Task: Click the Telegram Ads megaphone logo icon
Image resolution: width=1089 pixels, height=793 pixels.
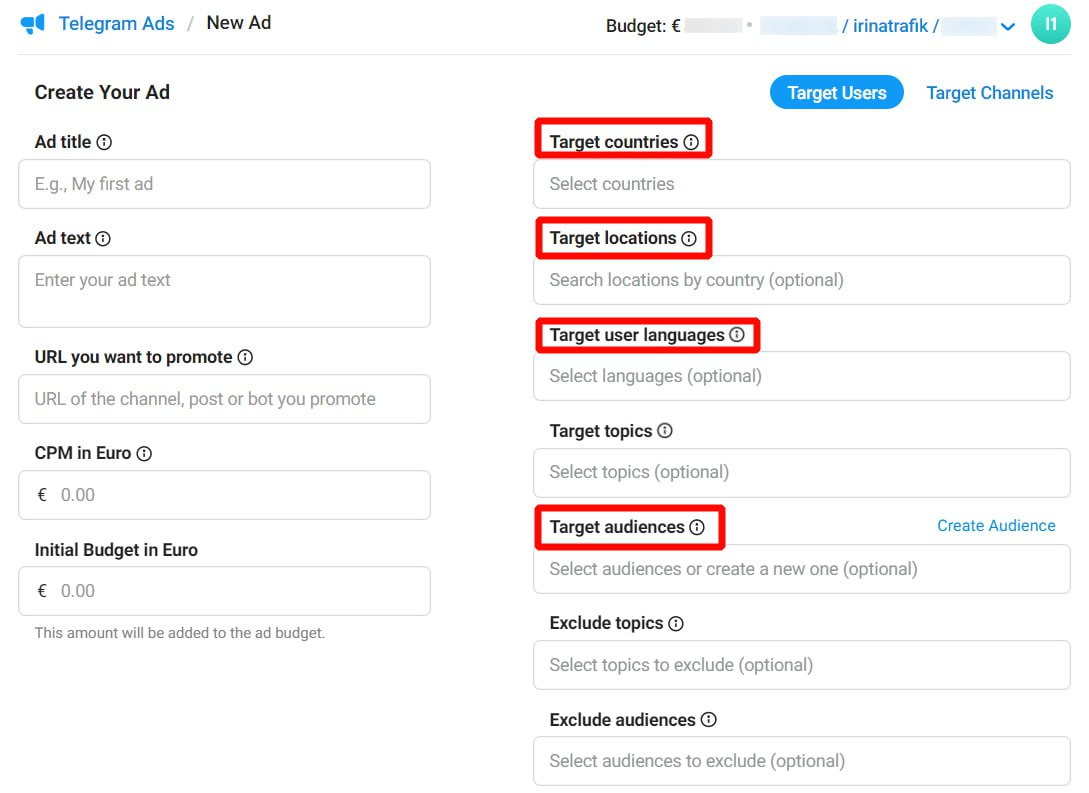Action: coord(33,24)
